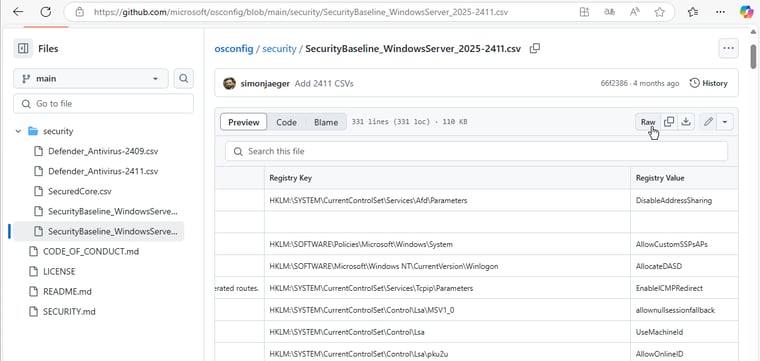Open the main branch dropdown
Screen dimensions: 760x361
(91, 78)
